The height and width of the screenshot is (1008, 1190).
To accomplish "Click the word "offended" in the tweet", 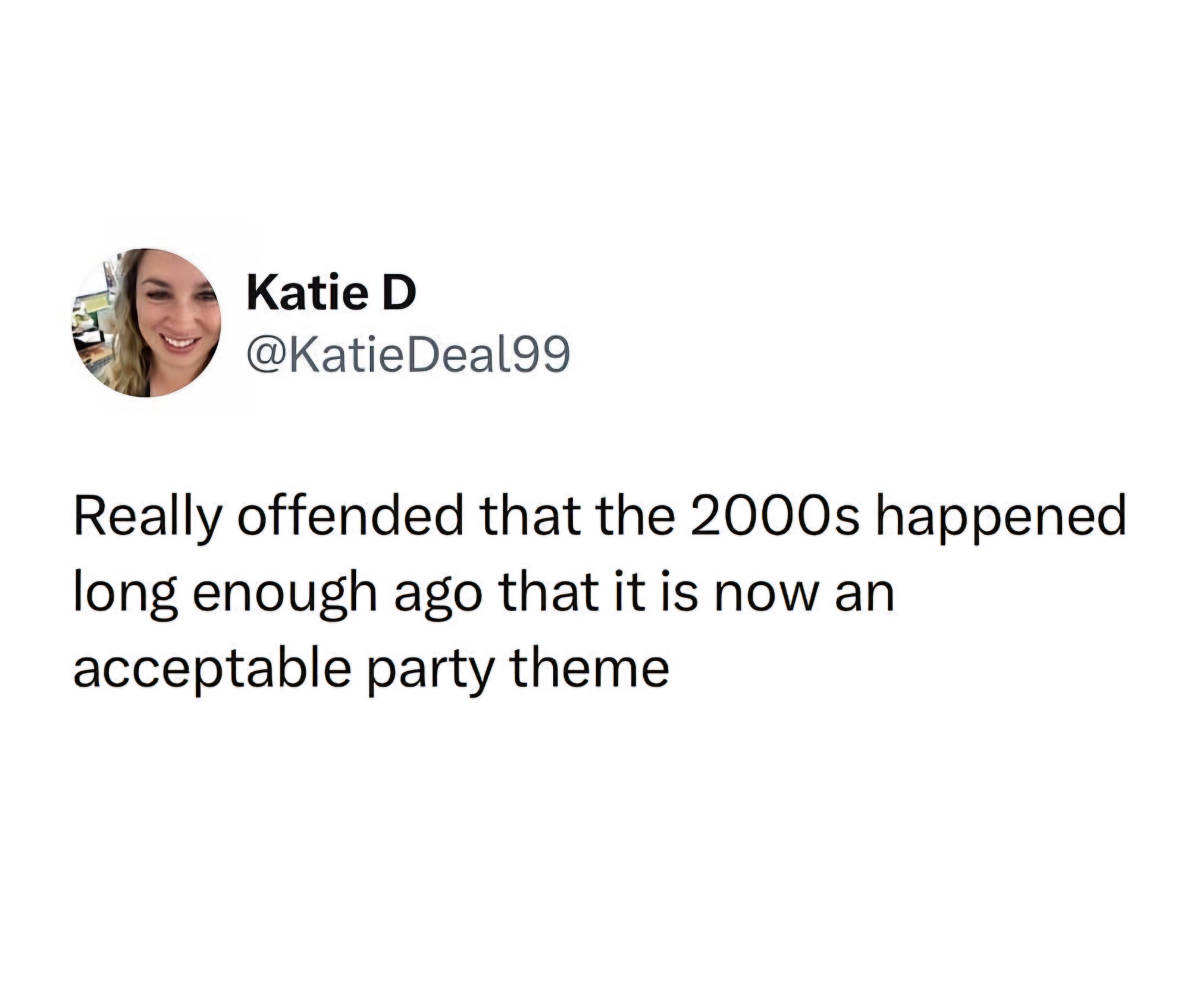I will point(350,515).
